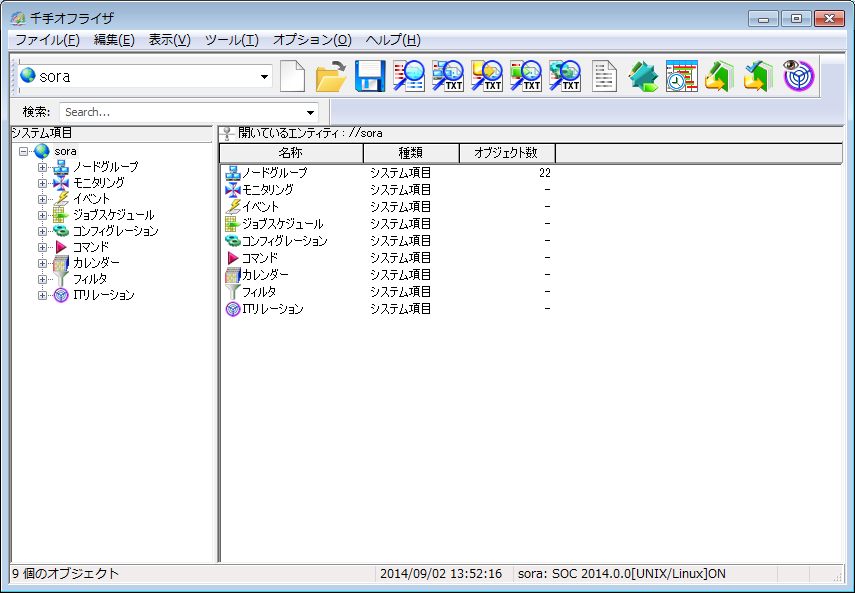Image resolution: width=855 pixels, height=593 pixels.
Task: Open the ファイル(F) menu
Action: pyautogui.click(x=47, y=40)
